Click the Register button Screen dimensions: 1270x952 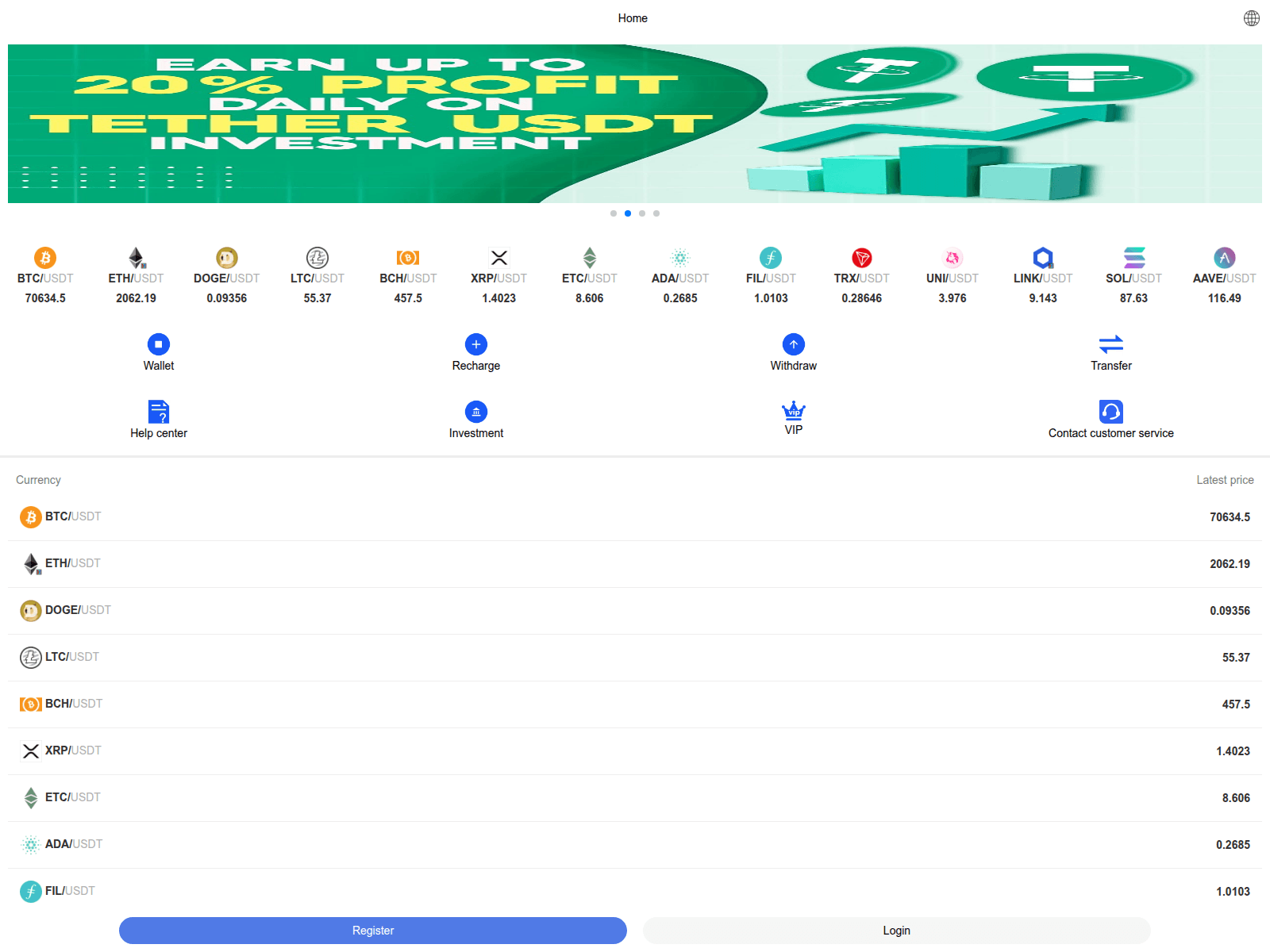pyautogui.click(x=371, y=930)
